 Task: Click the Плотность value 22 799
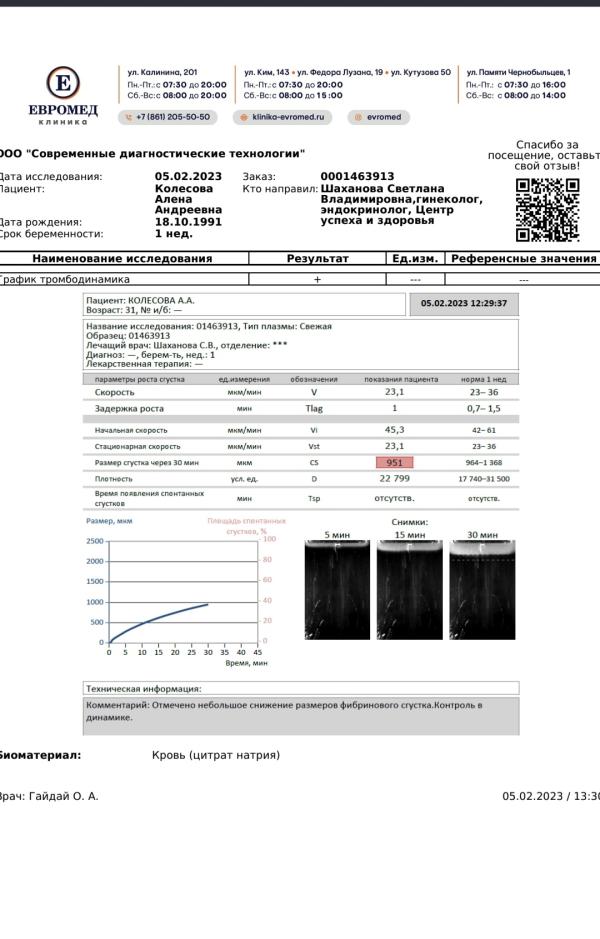[x=395, y=478]
